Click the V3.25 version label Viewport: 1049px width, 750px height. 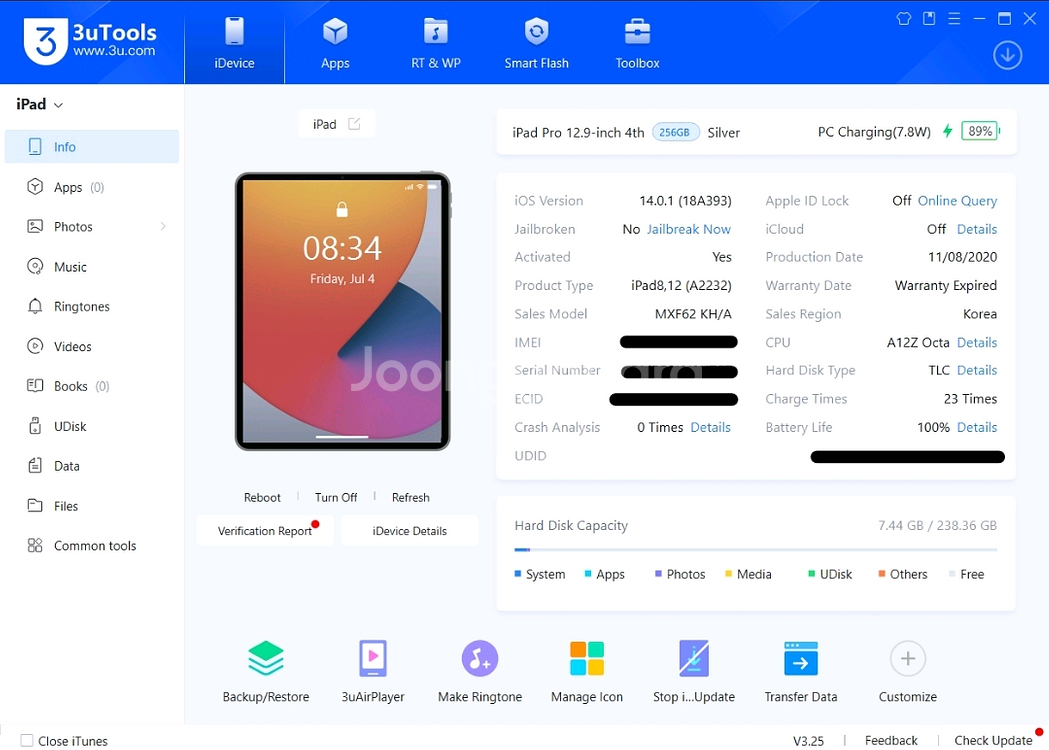click(x=808, y=741)
